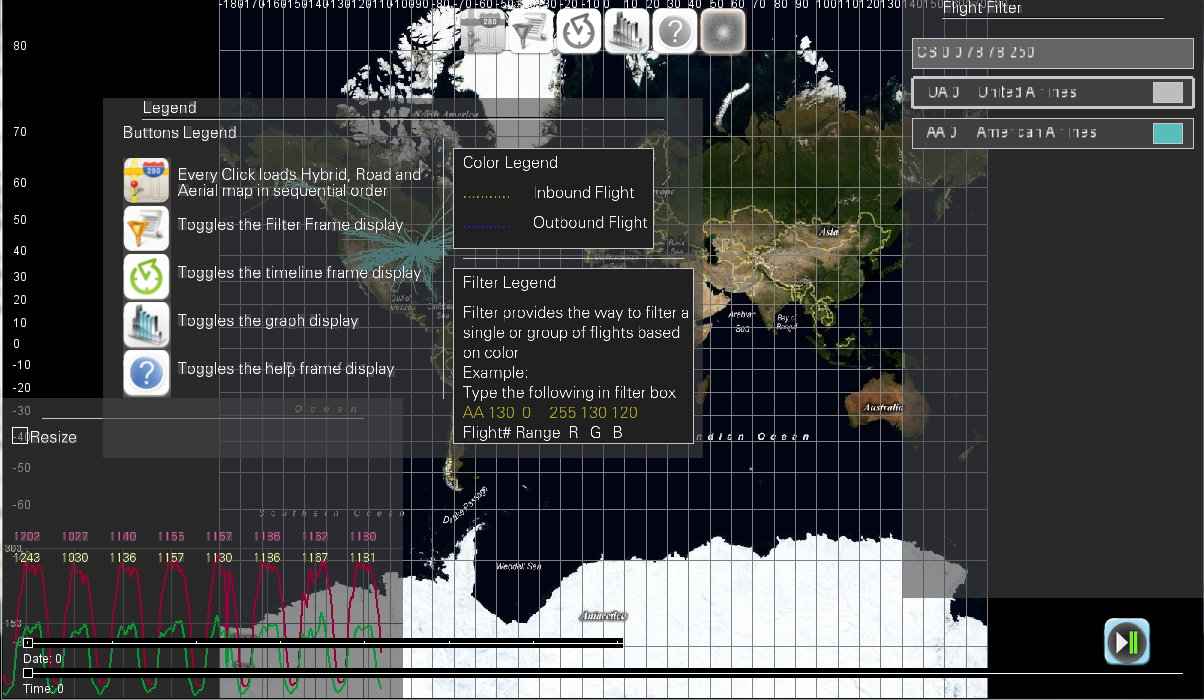
Task: Click the Australia label on the map
Action: (x=883, y=408)
